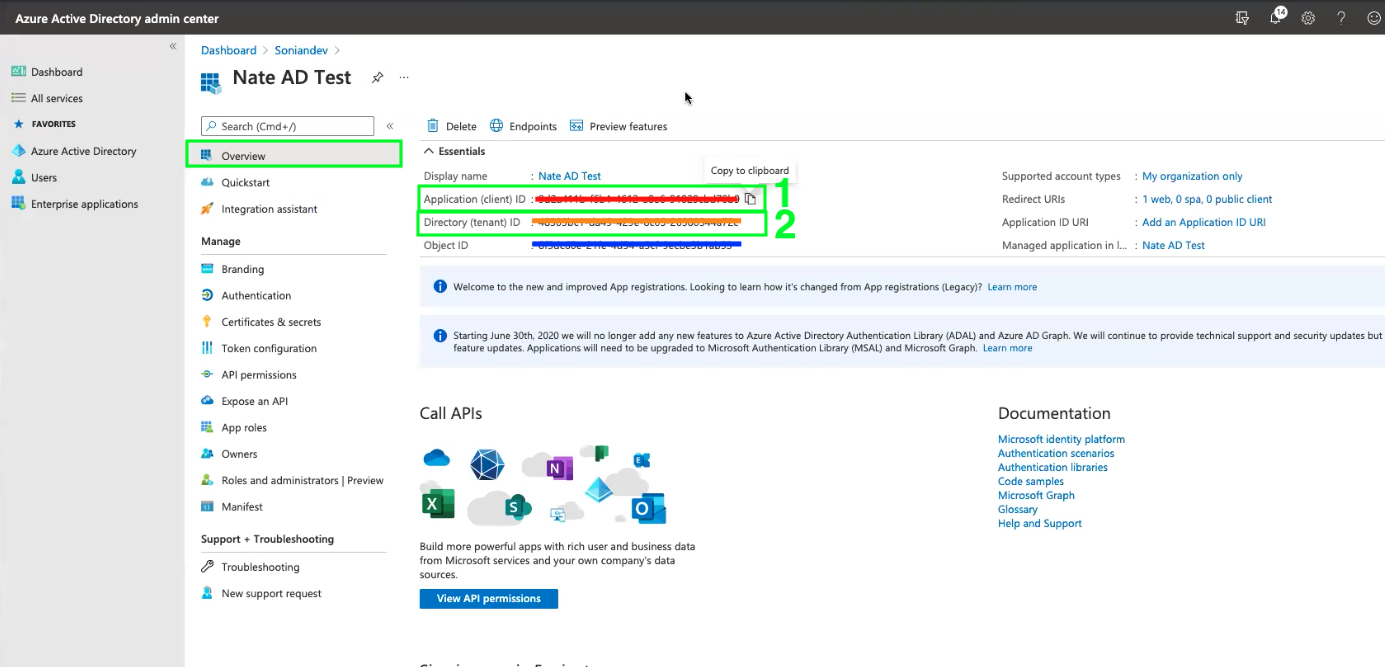
Task: Open Authentication scenarios documentation
Action: click(1056, 453)
